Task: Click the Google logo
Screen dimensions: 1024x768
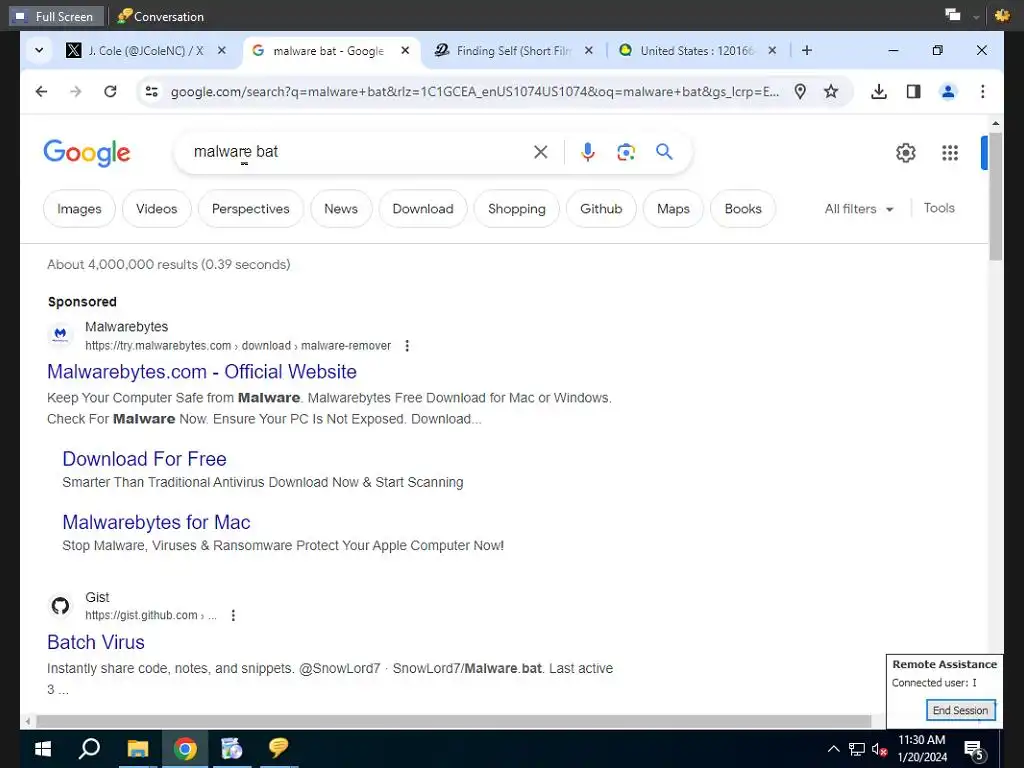Action: [87, 153]
